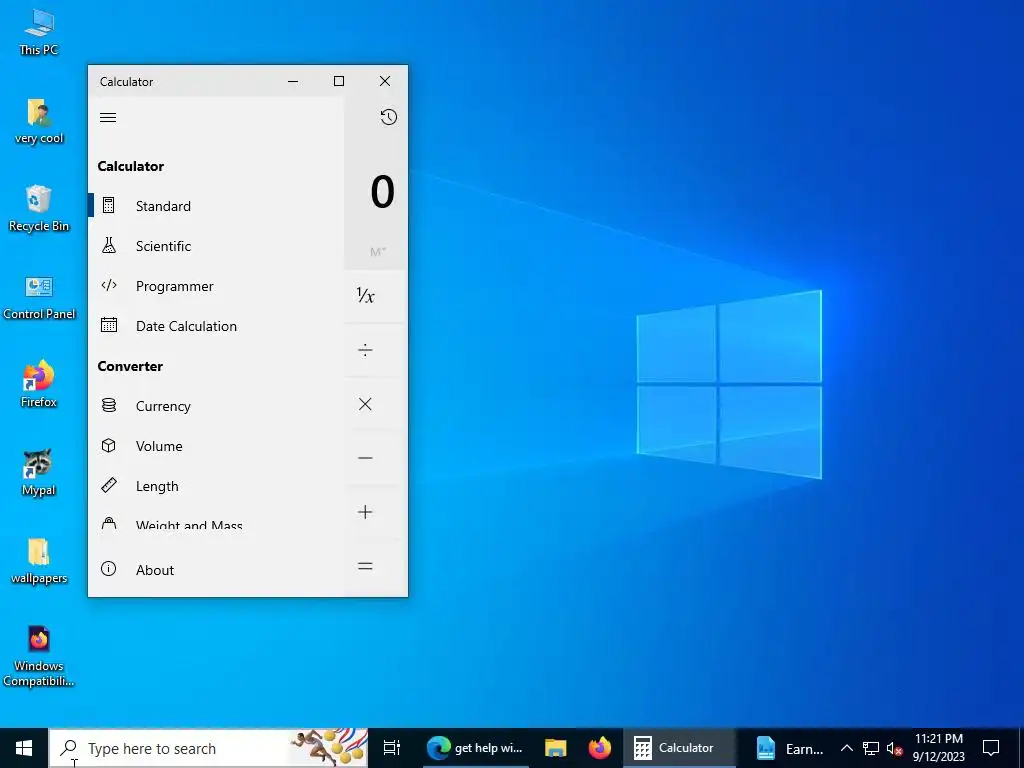The image size is (1024, 768).
Task: Click the muted volume tray icon
Action: click(x=895, y=748)
